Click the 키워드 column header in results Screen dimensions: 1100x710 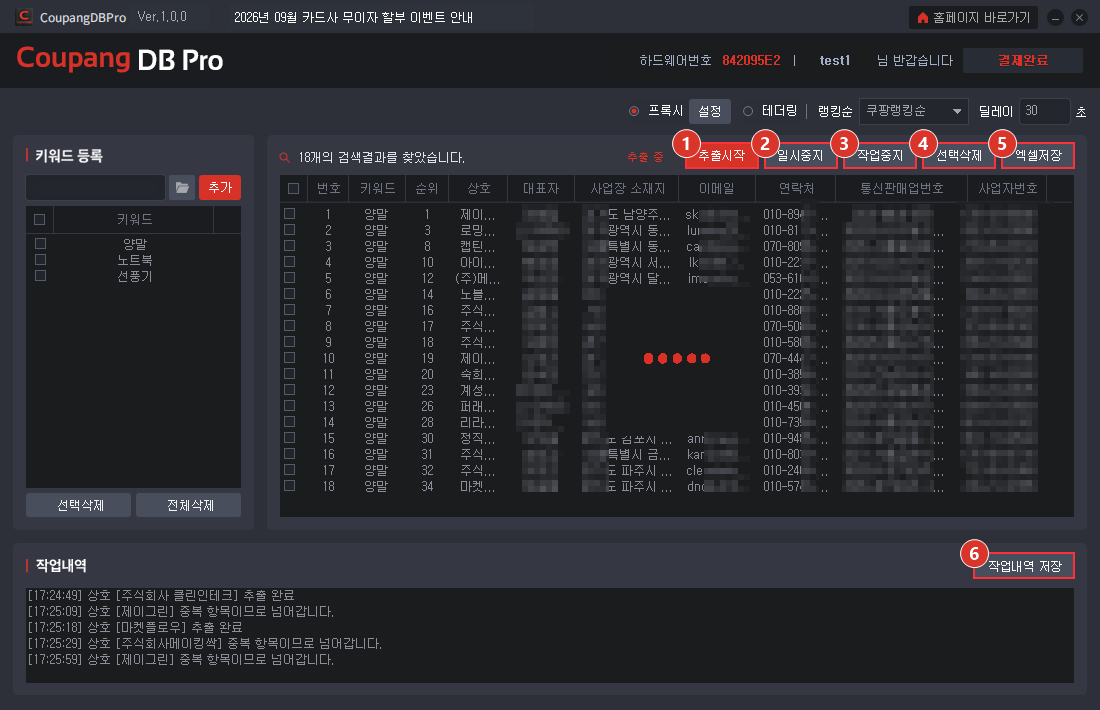[377, 188]
